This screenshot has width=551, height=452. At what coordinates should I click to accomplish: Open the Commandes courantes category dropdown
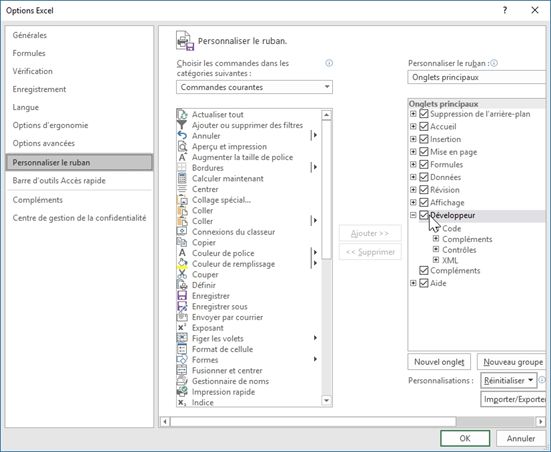(x=254, y=87)
